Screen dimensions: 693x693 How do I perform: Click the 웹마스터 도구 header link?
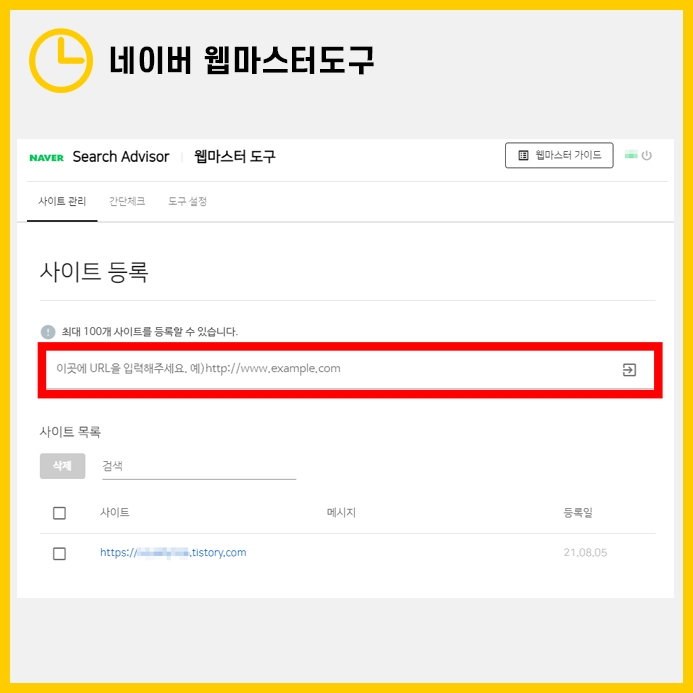[235, 156]
